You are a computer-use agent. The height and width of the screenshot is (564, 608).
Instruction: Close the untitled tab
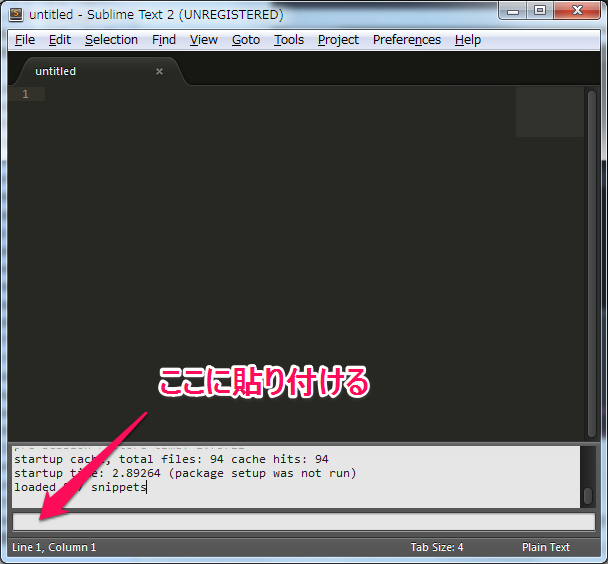[159, 71]
